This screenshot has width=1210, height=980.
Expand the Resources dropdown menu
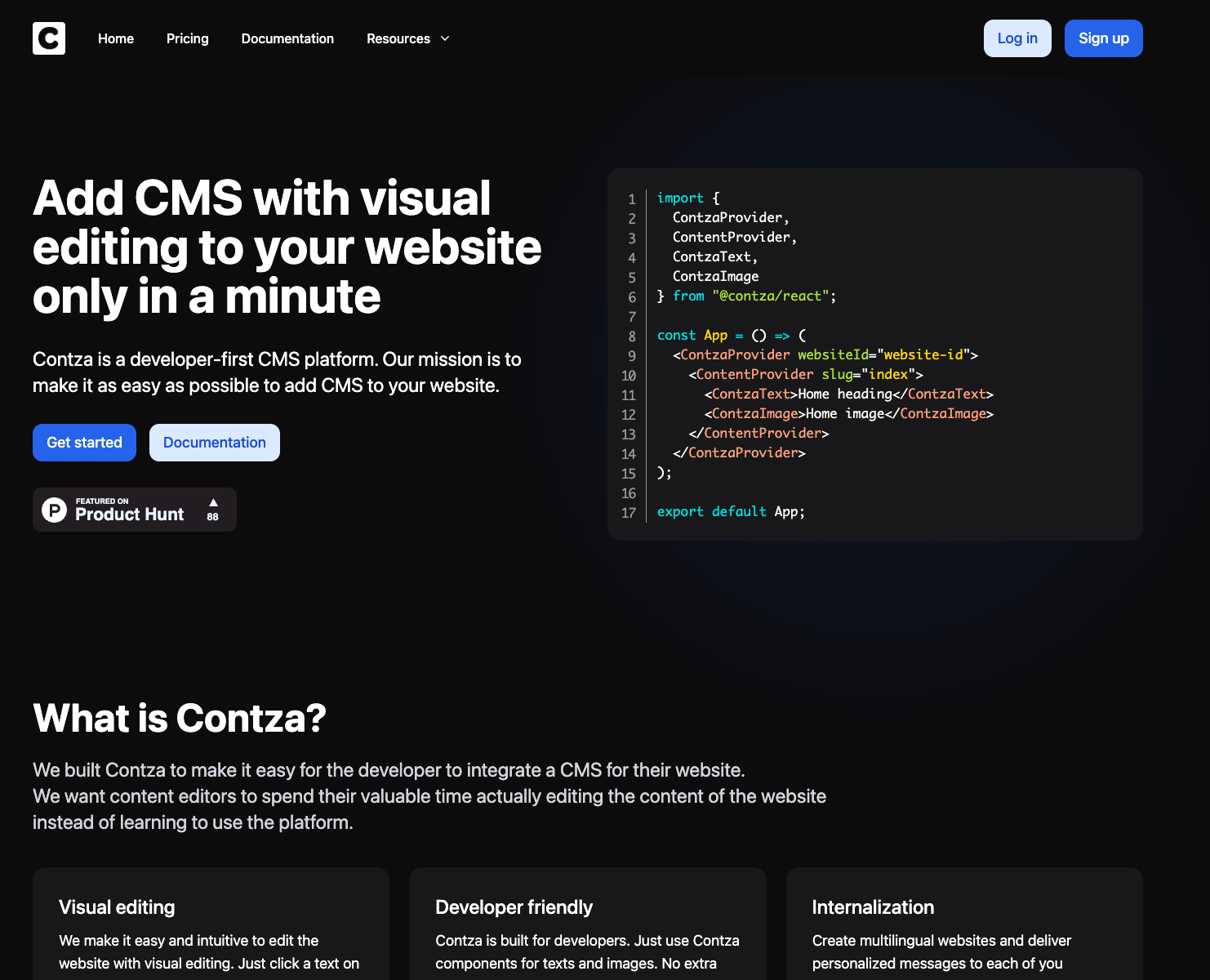click(x=408, y=38)
